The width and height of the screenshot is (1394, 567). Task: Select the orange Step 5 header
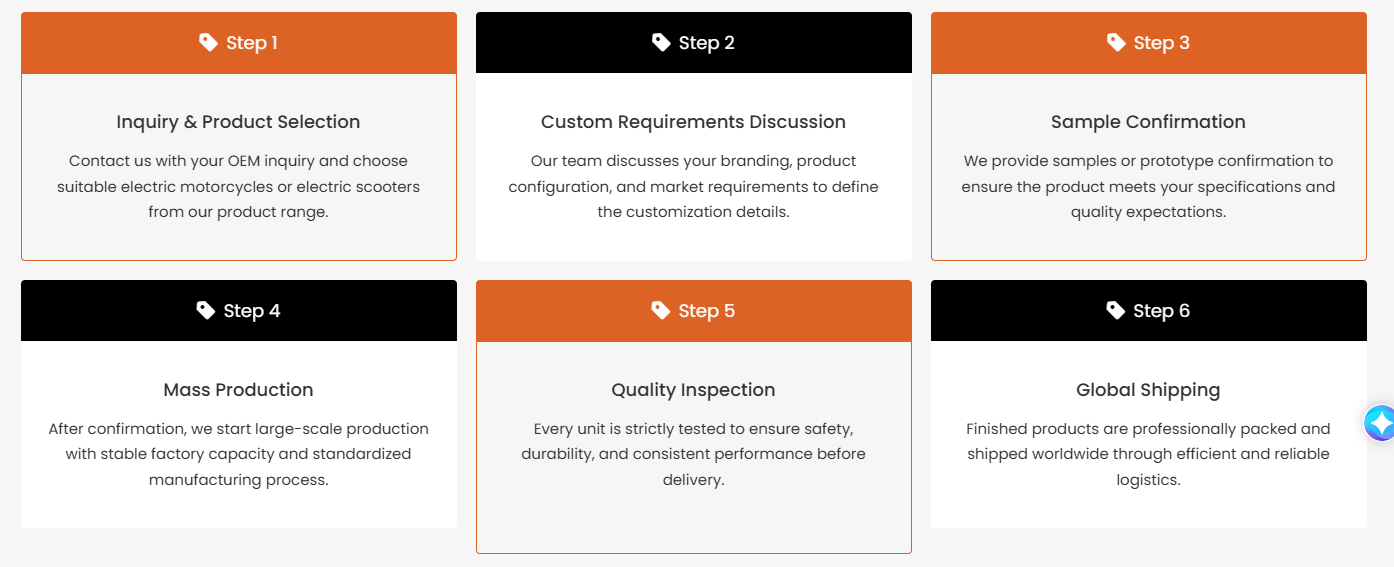point(694,311)
